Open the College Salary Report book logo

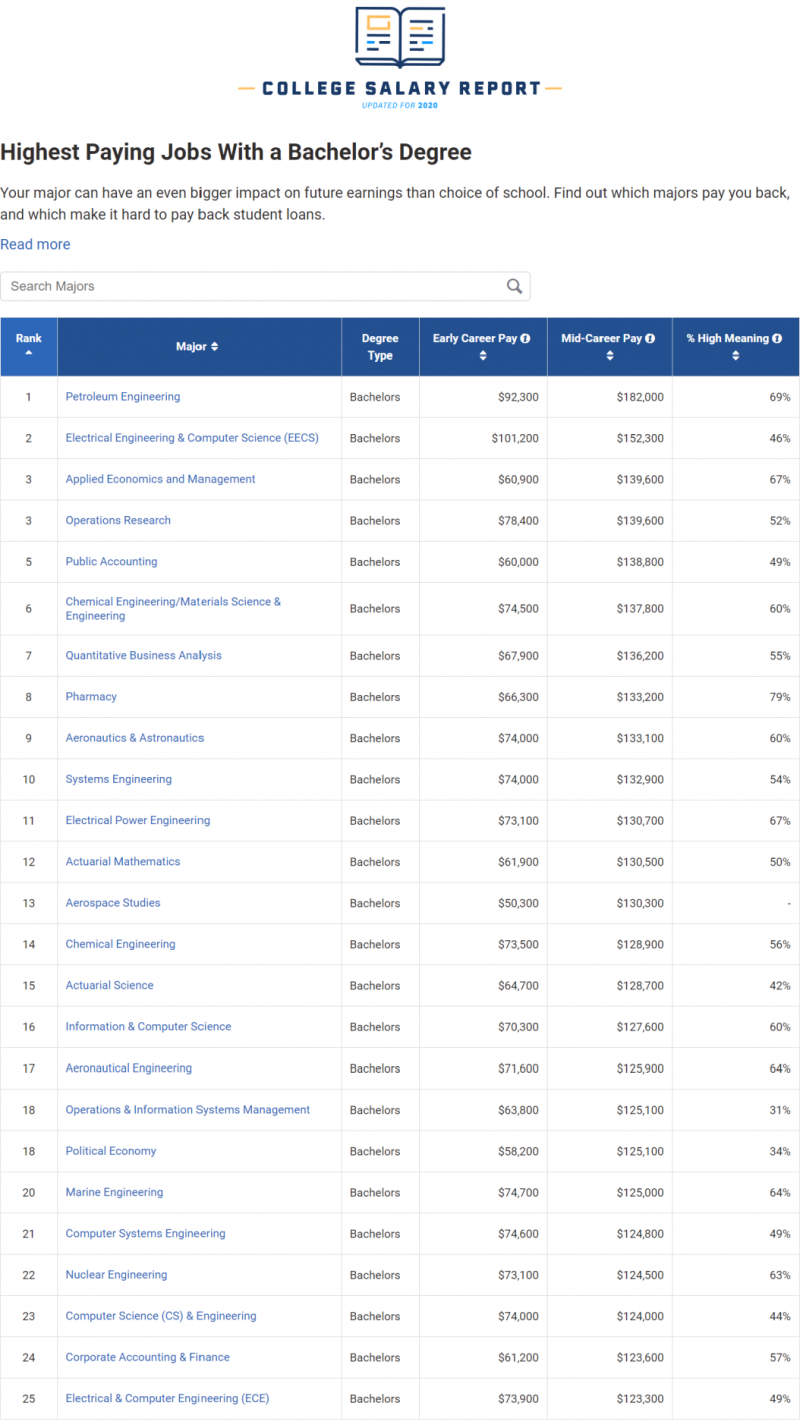(x=400, y=38)
